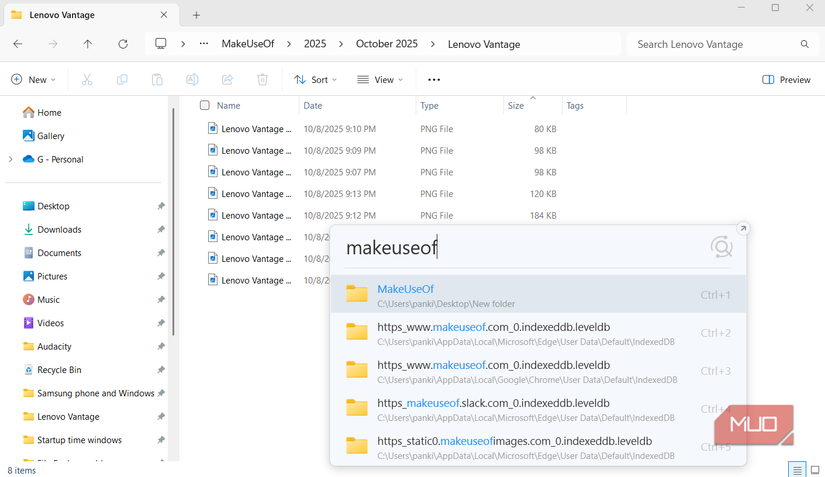Open Recycle Bin in sidebar
Screen dimensions: 825x477
(52, 370)
